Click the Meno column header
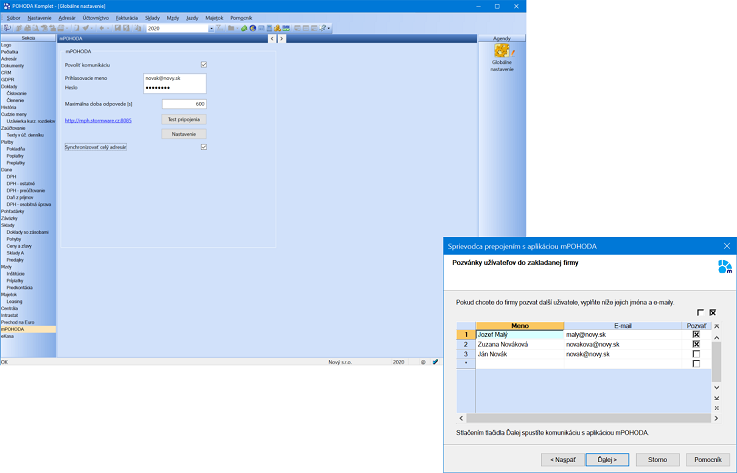Image resolution: width=737 pixels, height=473 pixels. pyautogui.click(x=520, y=325)
